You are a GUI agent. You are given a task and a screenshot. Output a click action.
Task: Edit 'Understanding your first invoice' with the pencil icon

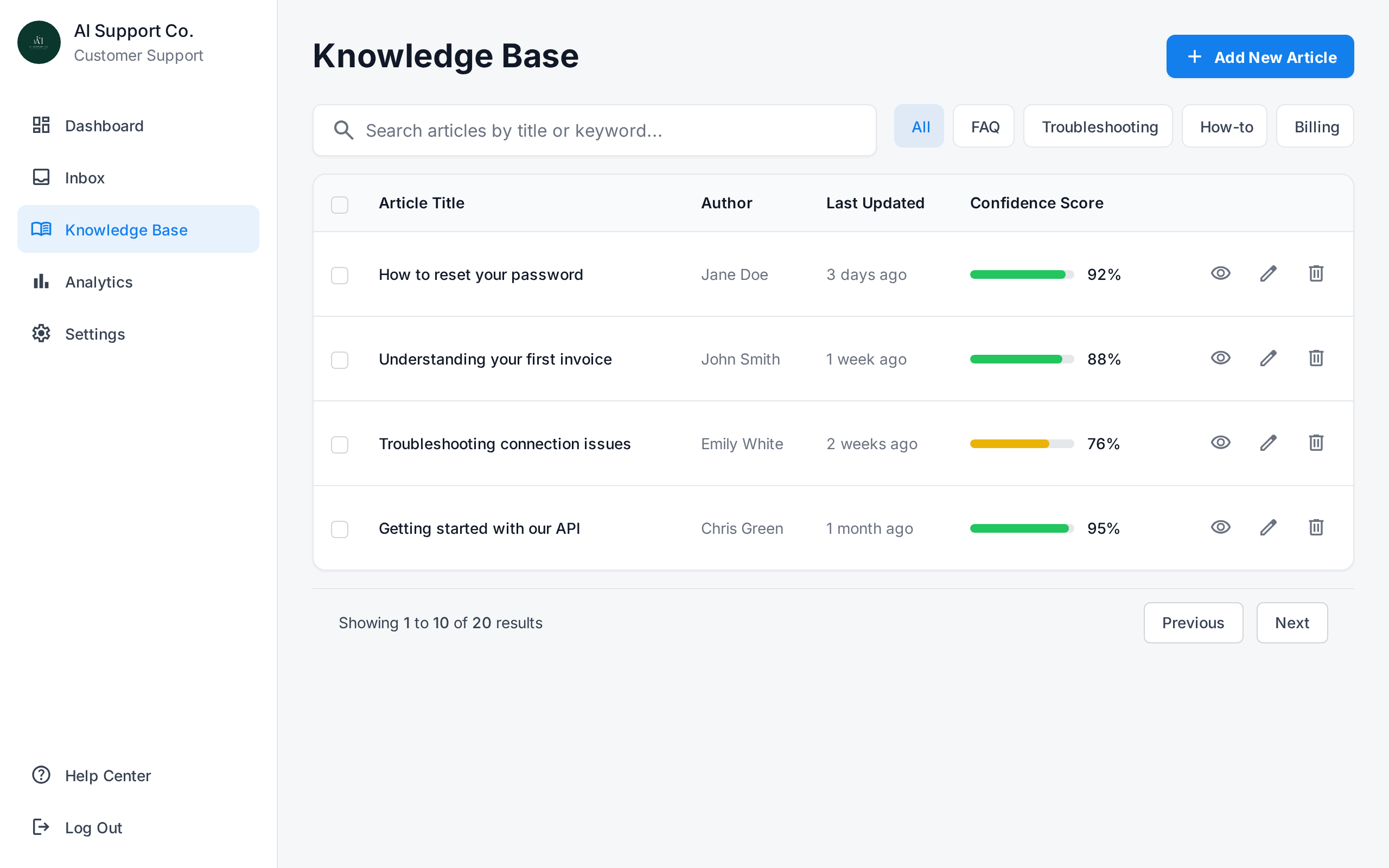(x=1269, y=358)
